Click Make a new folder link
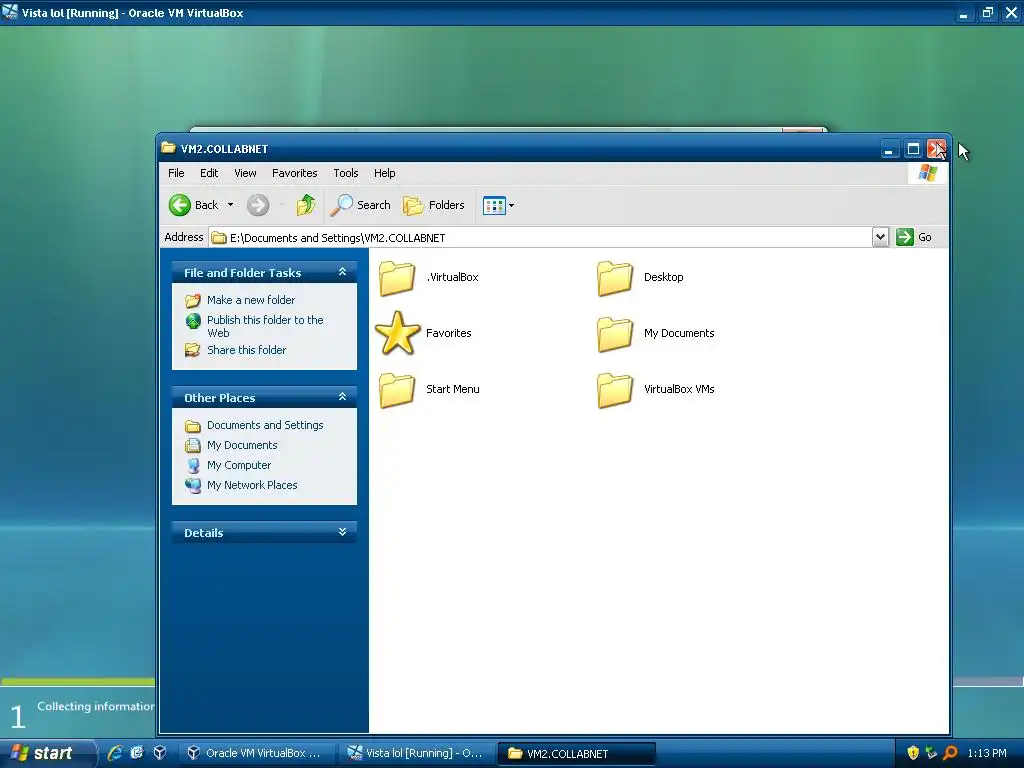This screenshot has height=768, width=1024. [251, 300]
